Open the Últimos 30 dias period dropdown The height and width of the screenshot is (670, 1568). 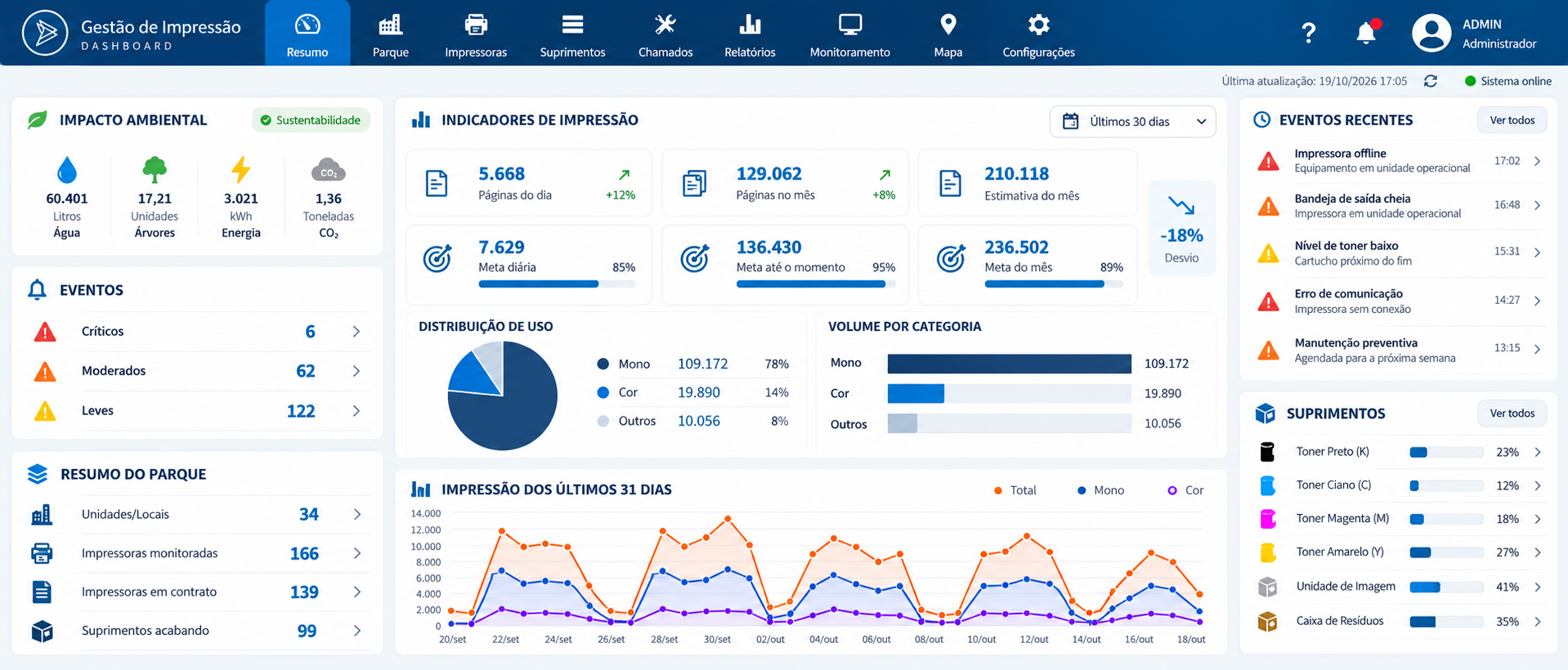click(1133, 122)
